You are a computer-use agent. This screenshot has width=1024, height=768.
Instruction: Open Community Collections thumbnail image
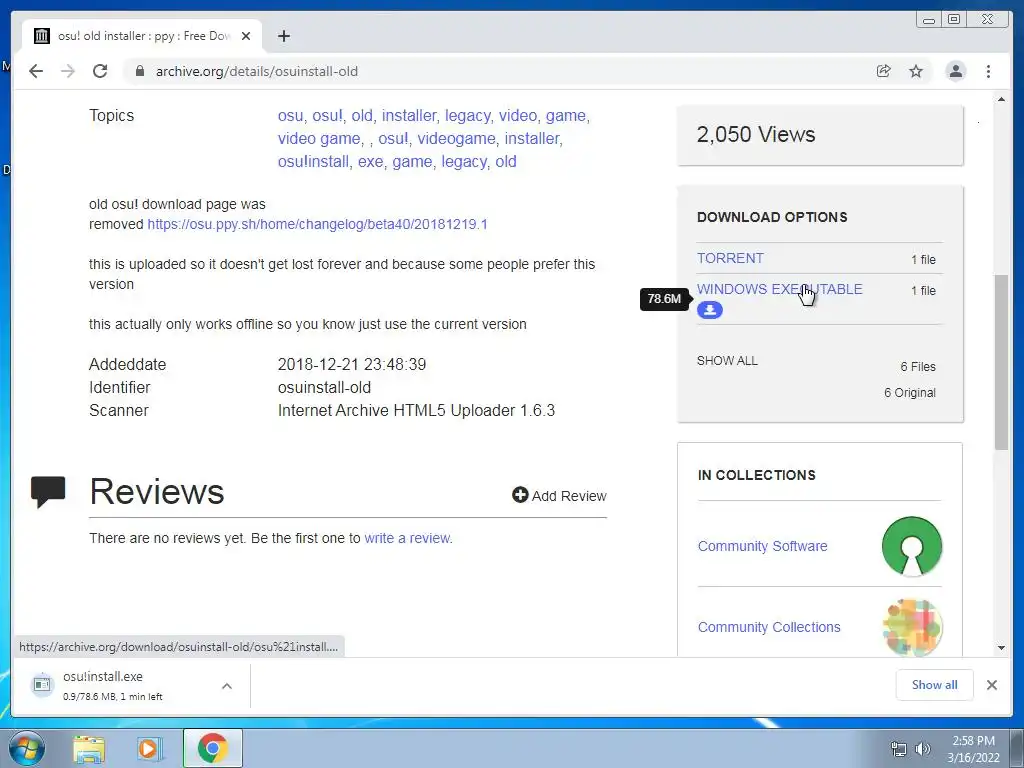tap(912, 627)
